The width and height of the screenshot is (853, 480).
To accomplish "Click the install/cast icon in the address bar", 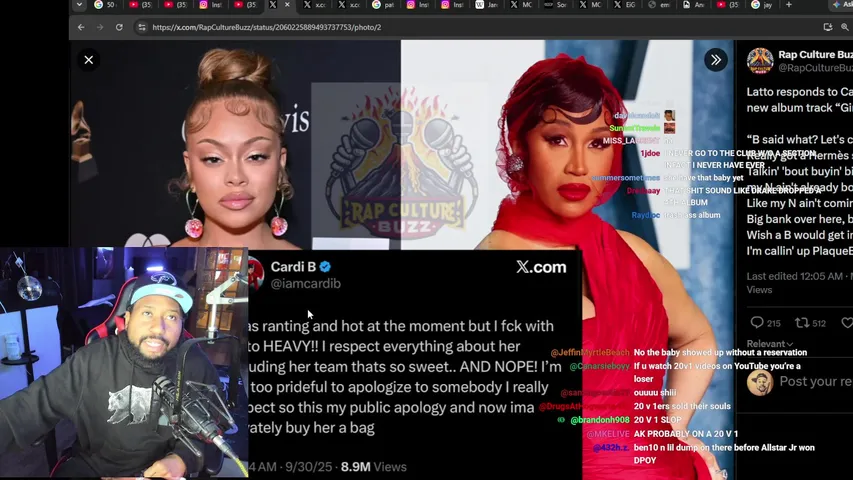I will 828,27.
